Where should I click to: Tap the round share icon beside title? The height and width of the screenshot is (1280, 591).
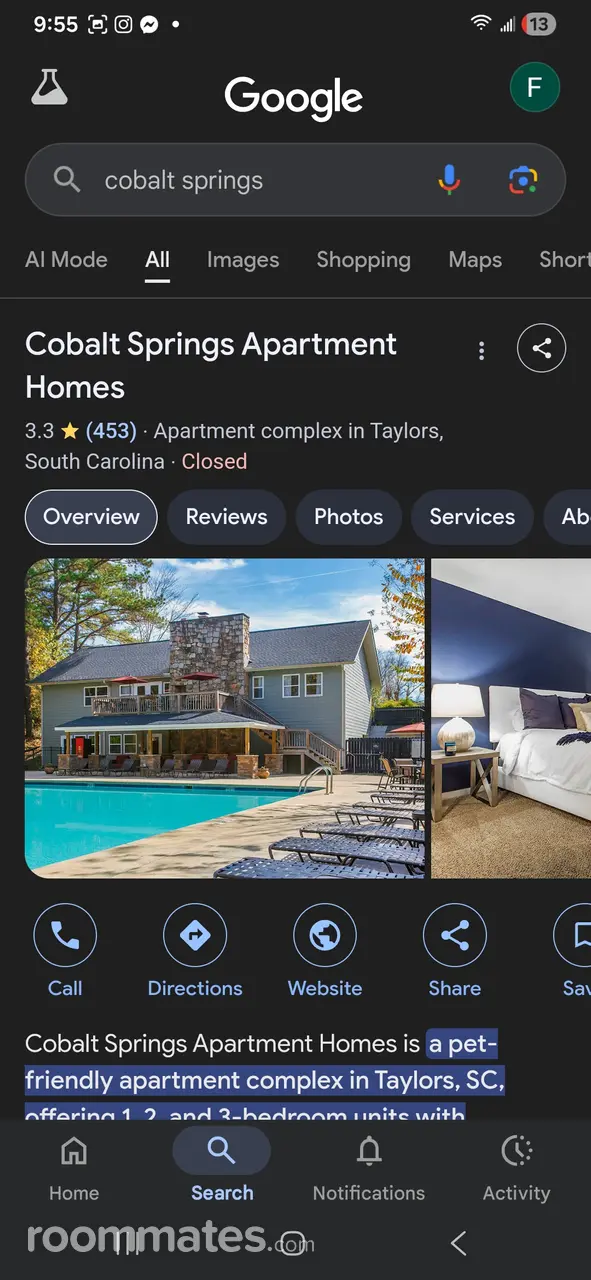(x=541, y=348)
